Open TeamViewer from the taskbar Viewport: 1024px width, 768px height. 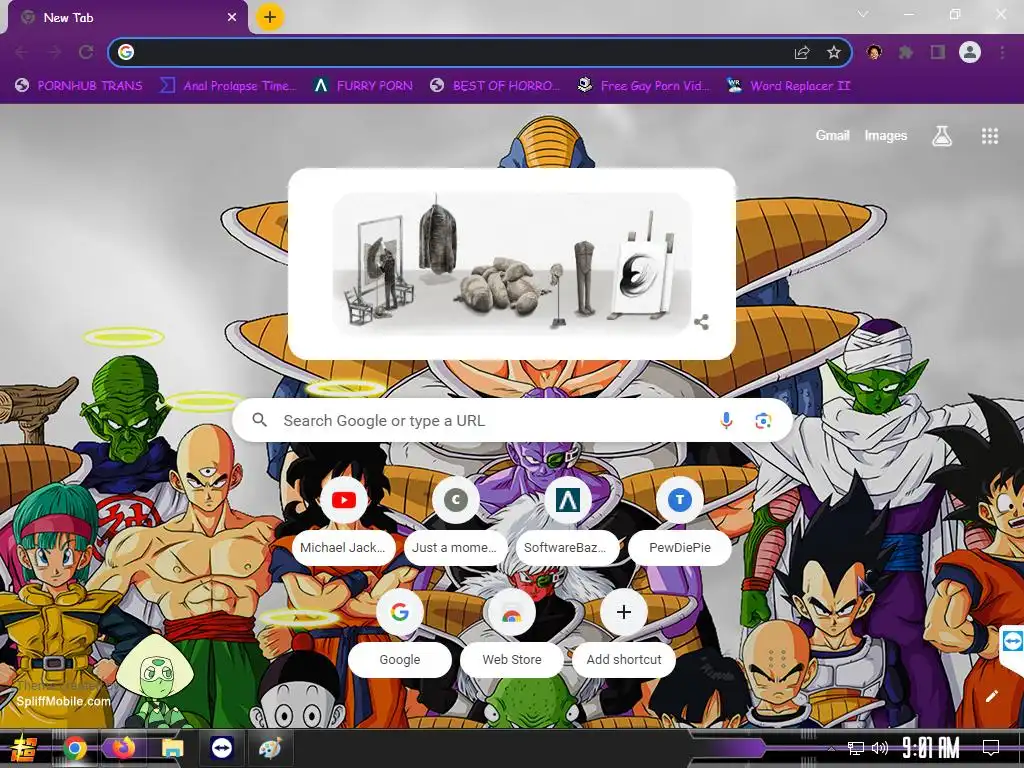(x=221, y=748)
